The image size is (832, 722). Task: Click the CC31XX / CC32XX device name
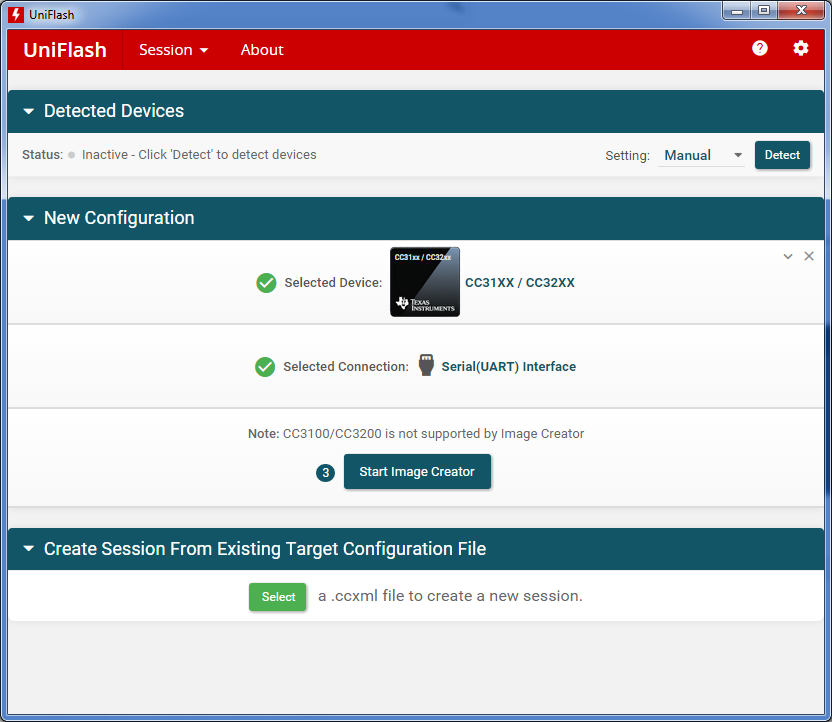click(x=519, y=283)
